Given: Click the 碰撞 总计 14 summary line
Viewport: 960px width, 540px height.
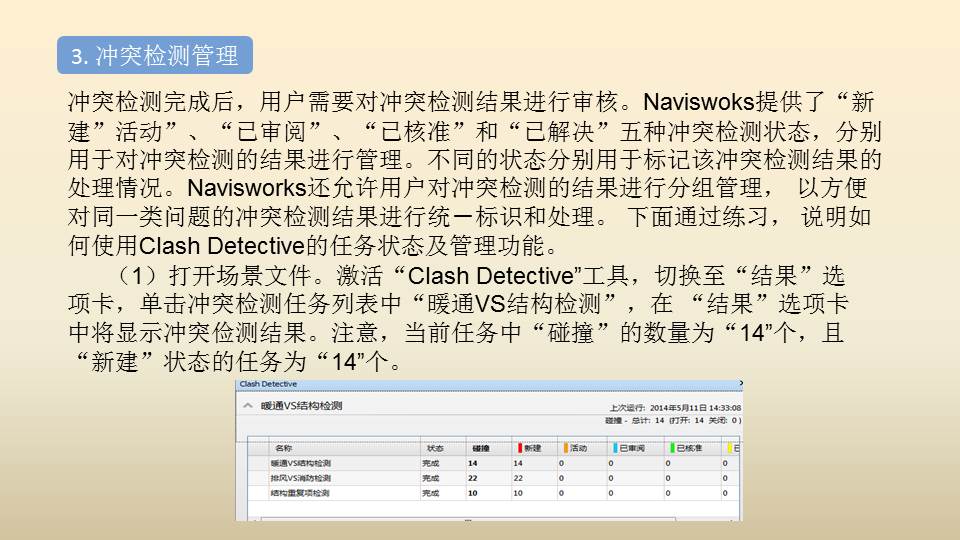Looking at the screenshot, I should click(673, 421).
